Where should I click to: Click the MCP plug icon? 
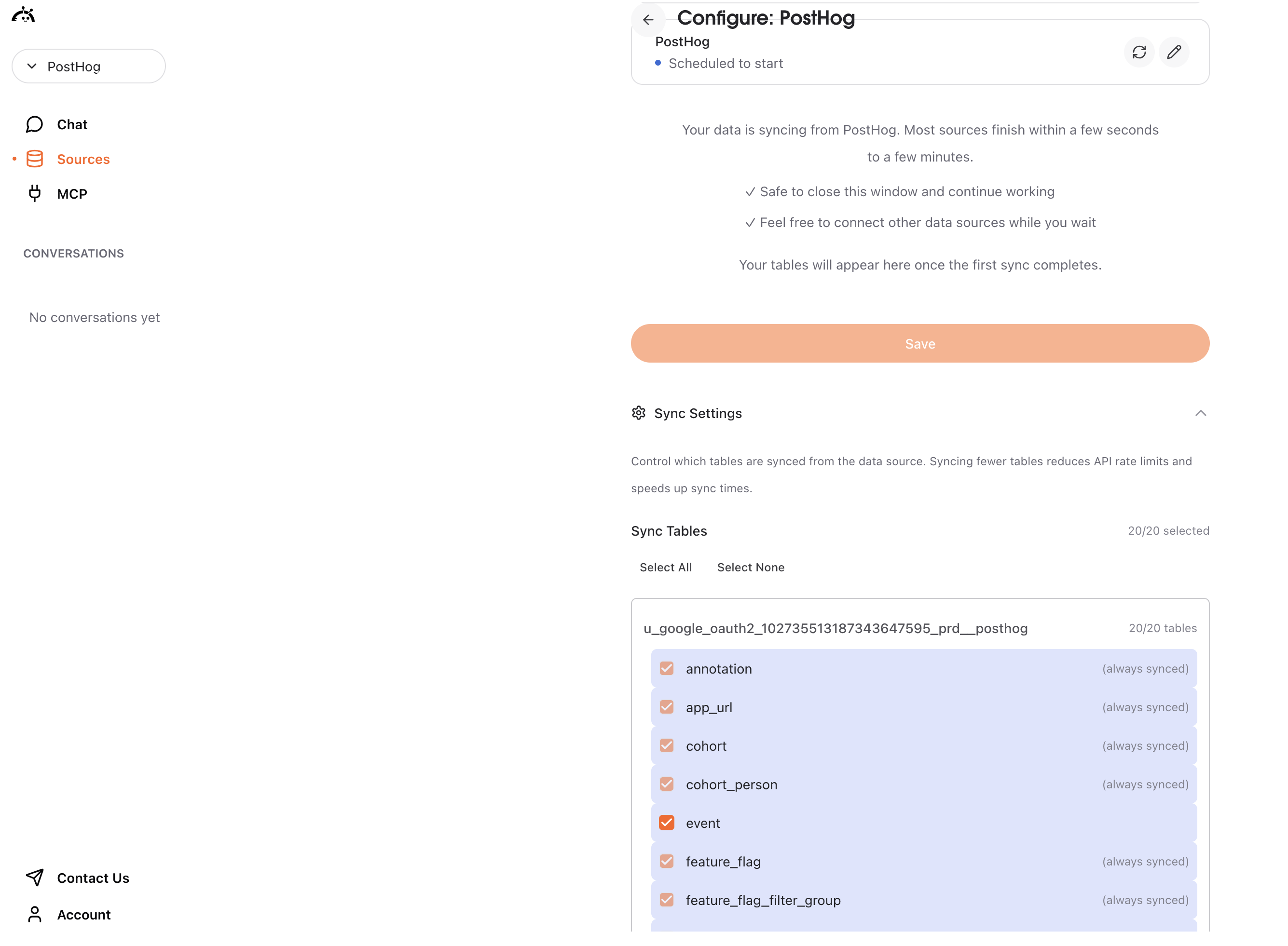[34, 193]
